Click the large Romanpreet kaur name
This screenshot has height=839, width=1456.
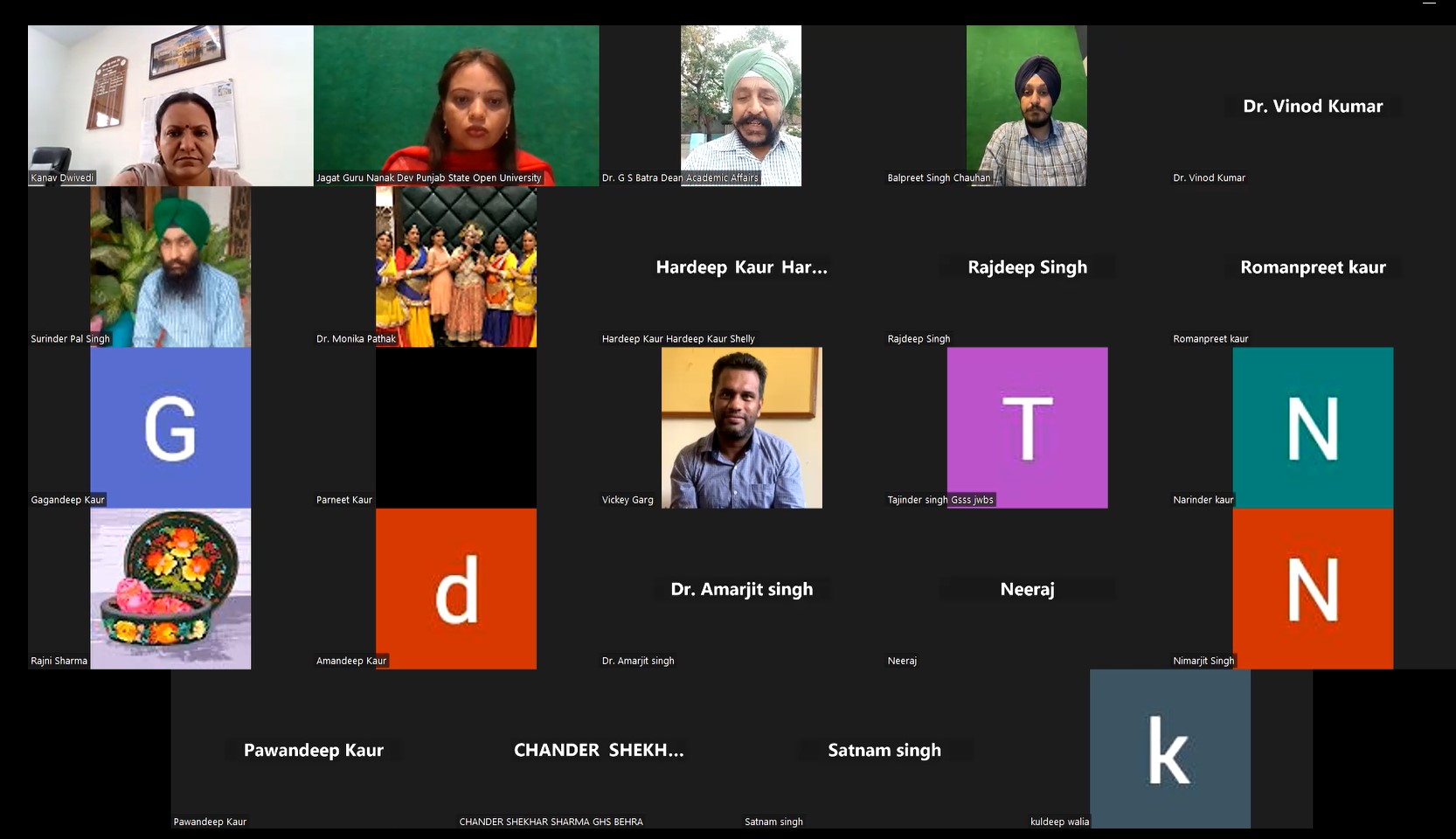pos(1313,267)
